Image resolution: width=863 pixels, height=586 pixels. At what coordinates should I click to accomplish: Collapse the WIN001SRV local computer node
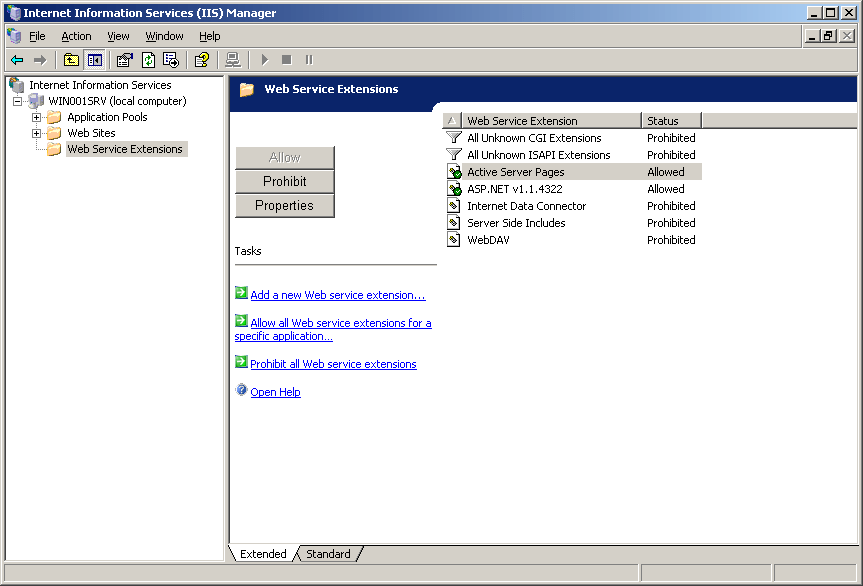coord(18,101)
